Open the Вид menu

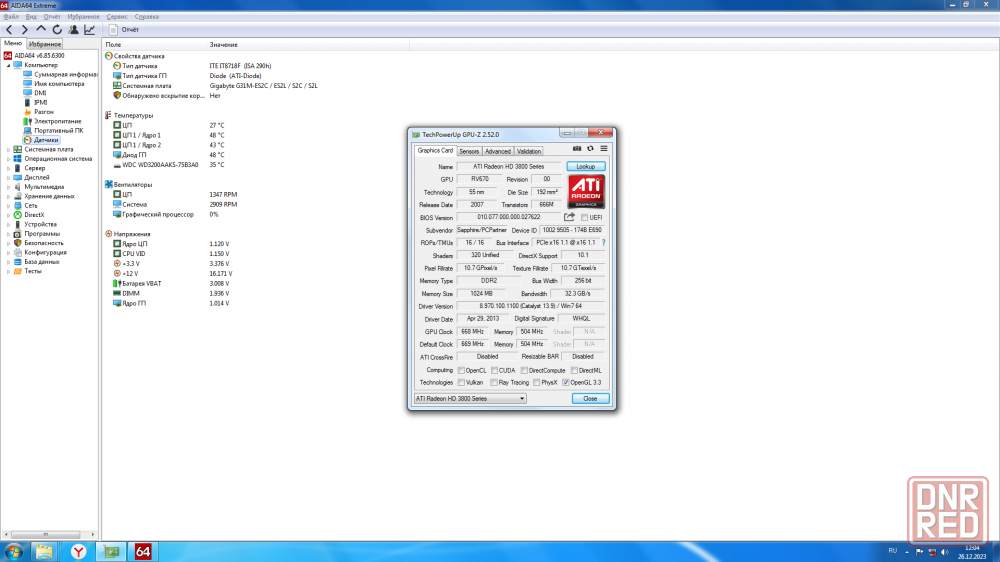31,17
